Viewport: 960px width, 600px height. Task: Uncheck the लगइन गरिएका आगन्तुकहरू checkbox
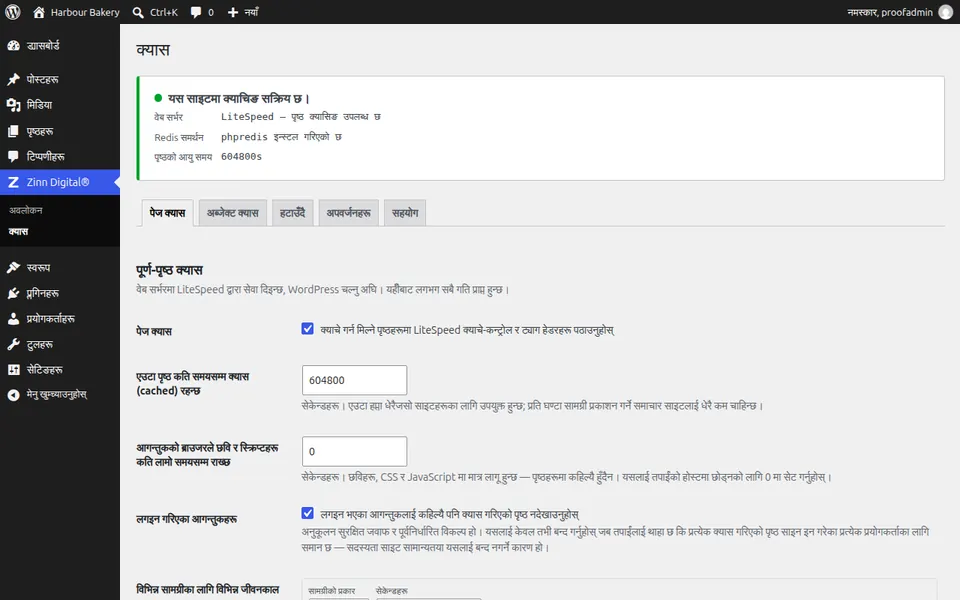(x=307, y=513)
